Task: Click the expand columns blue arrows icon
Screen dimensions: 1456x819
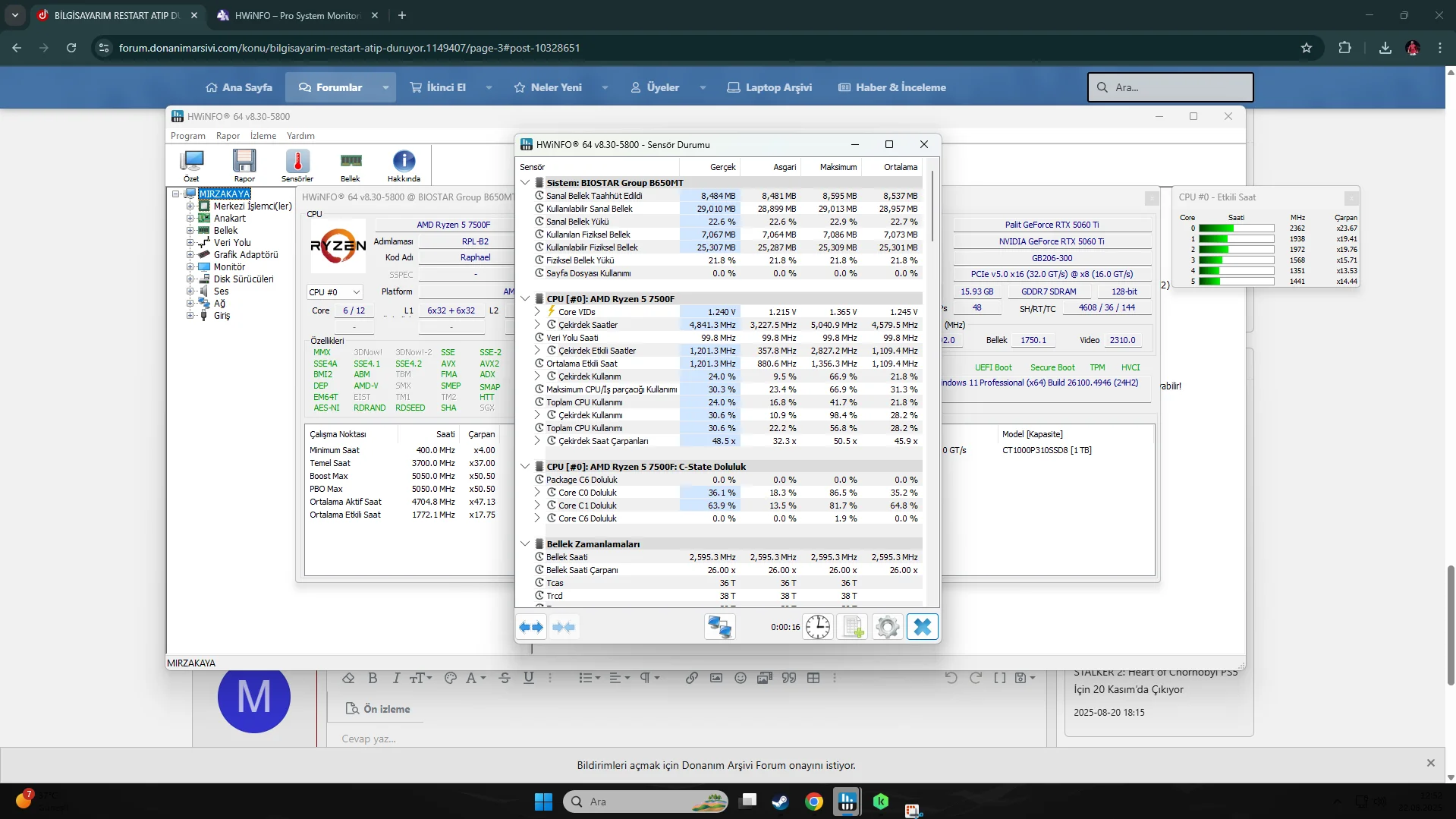Action: coord(531,627)
